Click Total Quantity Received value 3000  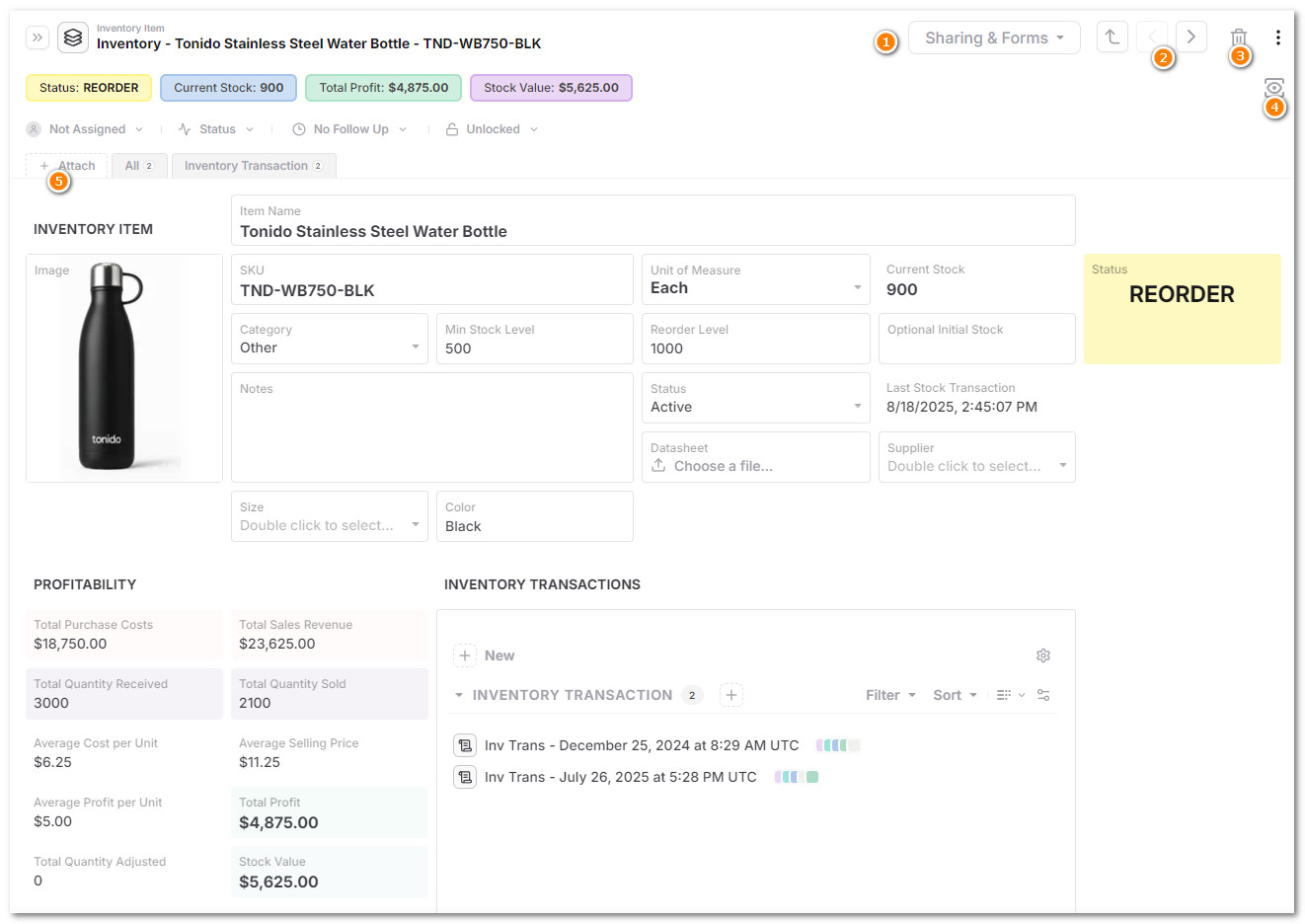point(51,703)
